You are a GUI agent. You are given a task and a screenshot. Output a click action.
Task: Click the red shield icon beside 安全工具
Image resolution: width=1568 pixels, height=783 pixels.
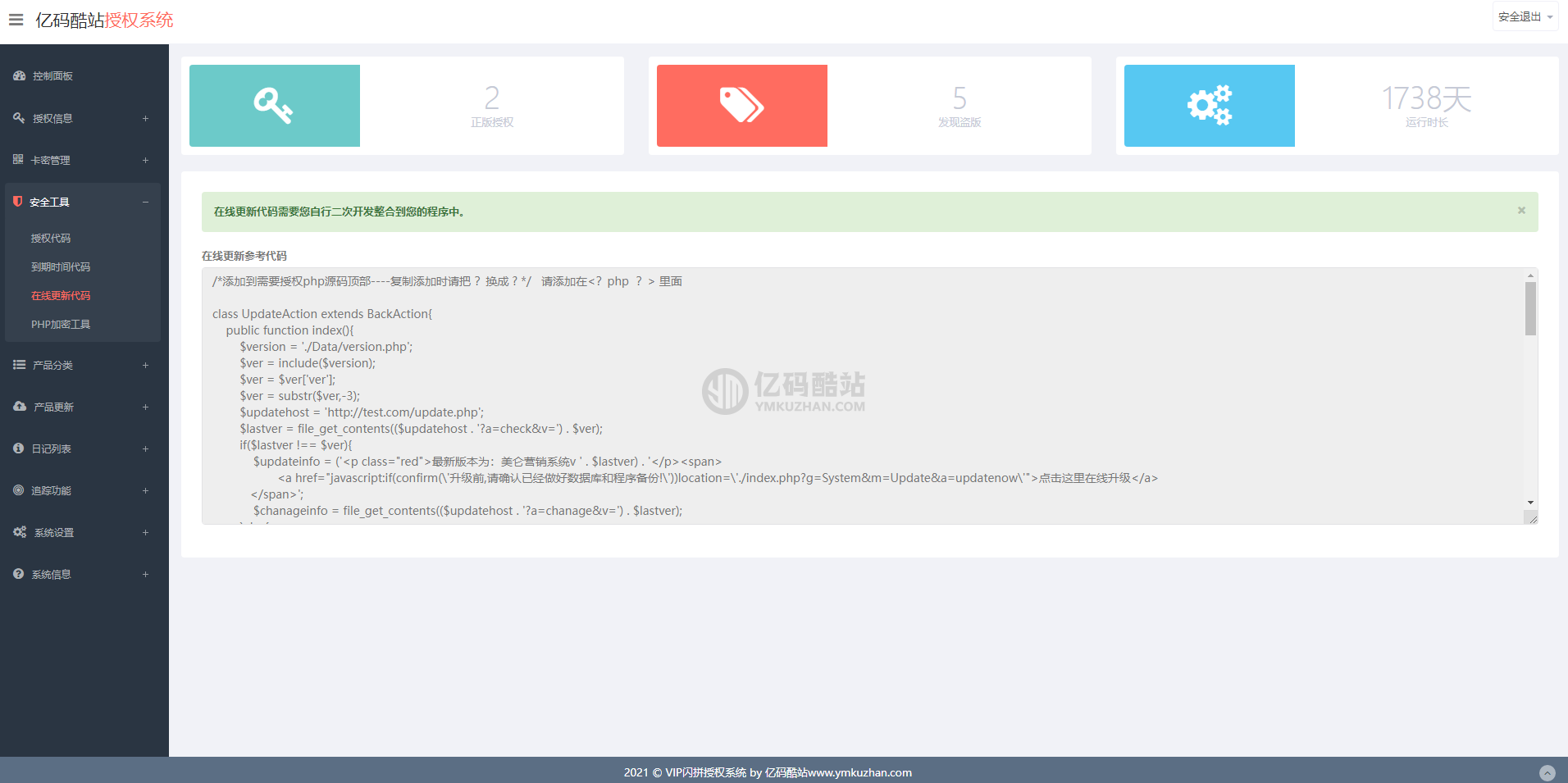click(17, 201)
